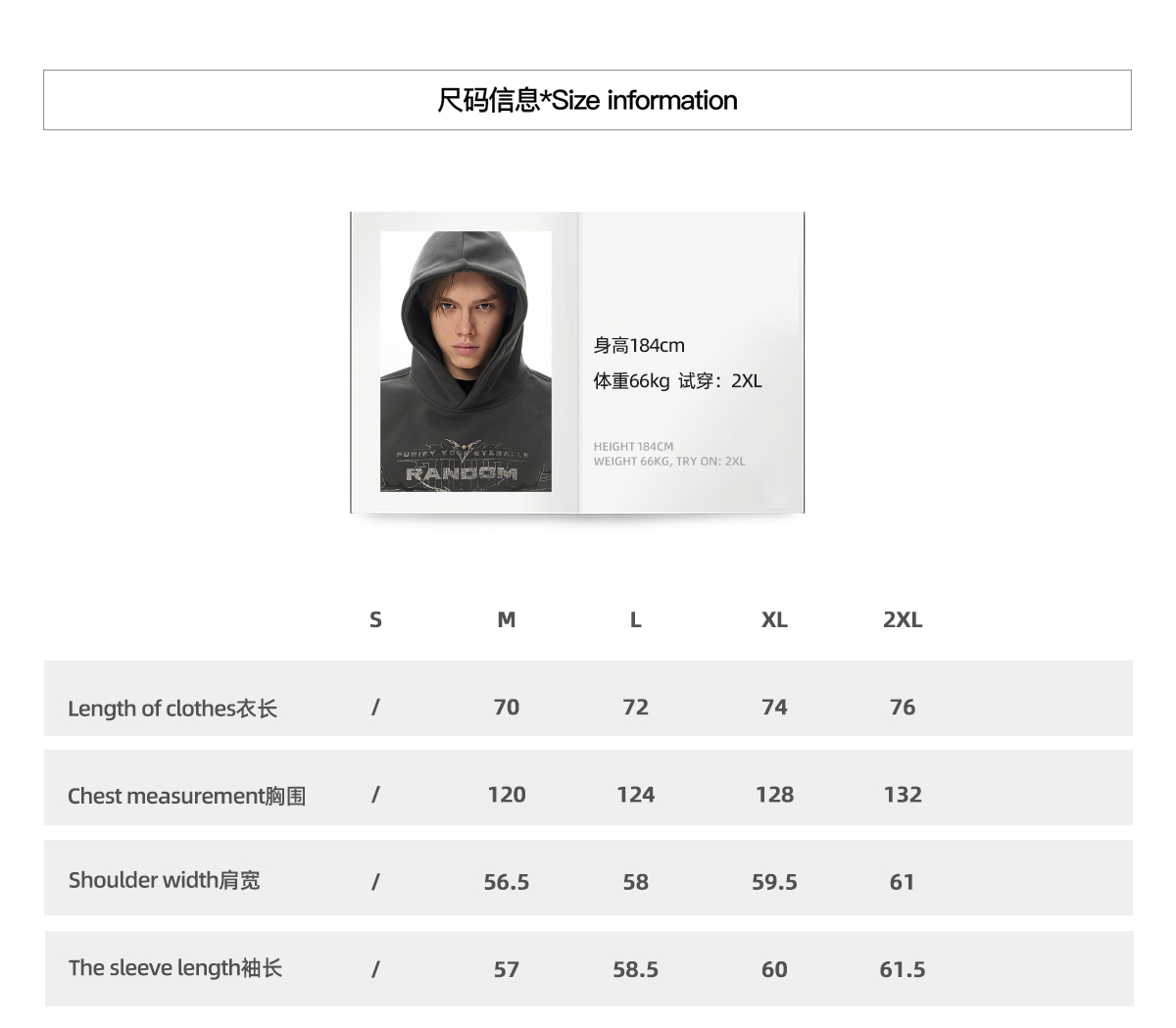This screenshot has width=1176, height=1028.
Task: Click the small HEIGHT 184CM caption
Action: click(633, 446)
